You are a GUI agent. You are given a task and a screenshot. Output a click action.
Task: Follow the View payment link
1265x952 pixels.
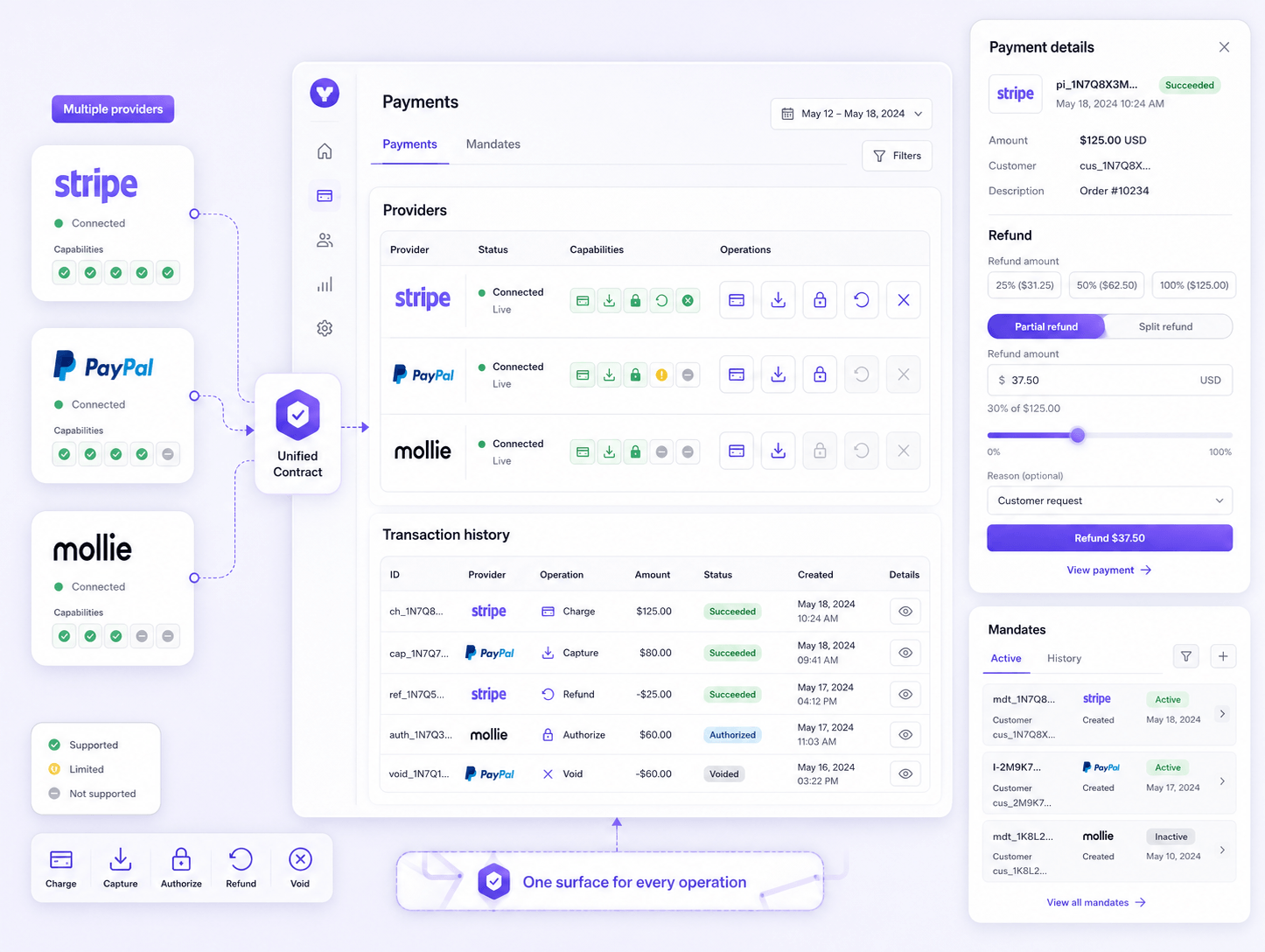[x=1108, y=570]
